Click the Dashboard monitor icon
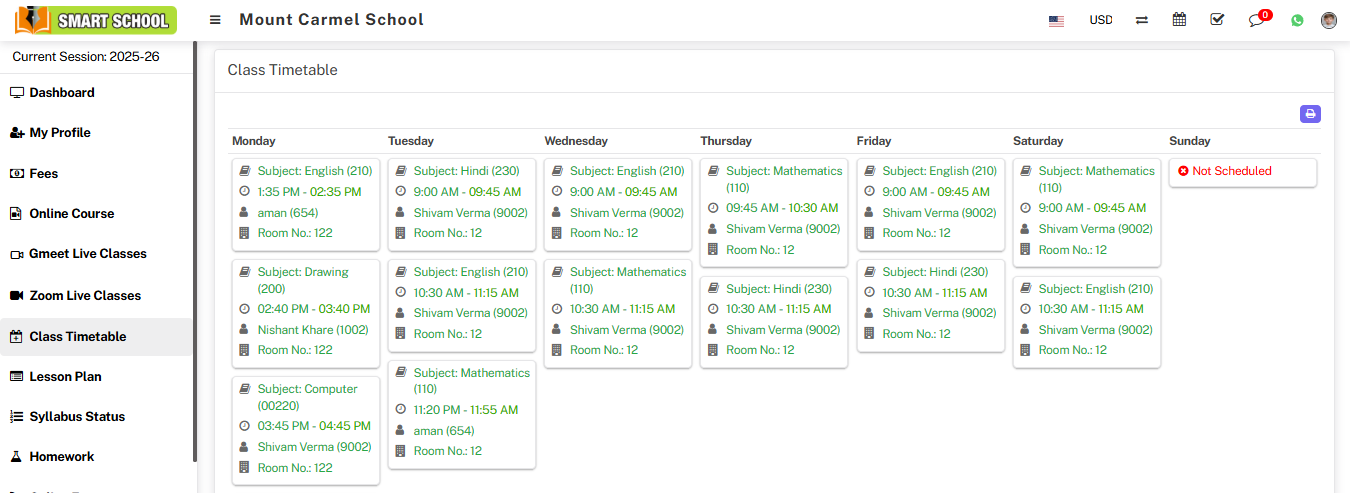1350x493 pixels. coord(16,93)
